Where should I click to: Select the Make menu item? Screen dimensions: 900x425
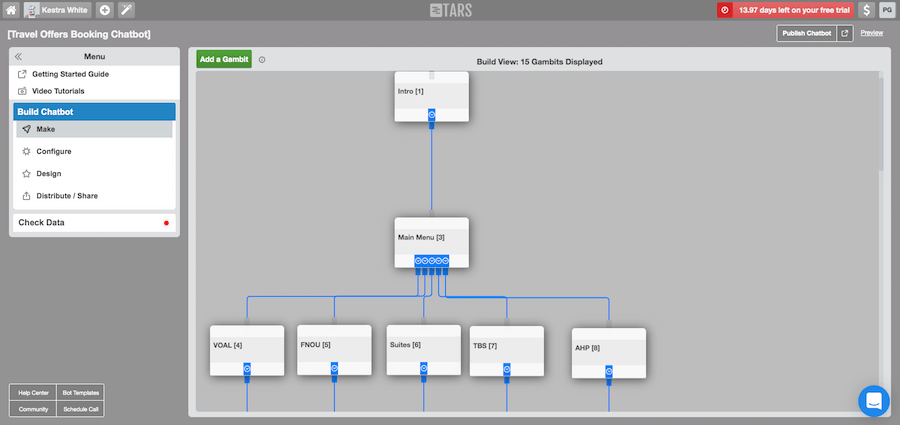(94, 129)
